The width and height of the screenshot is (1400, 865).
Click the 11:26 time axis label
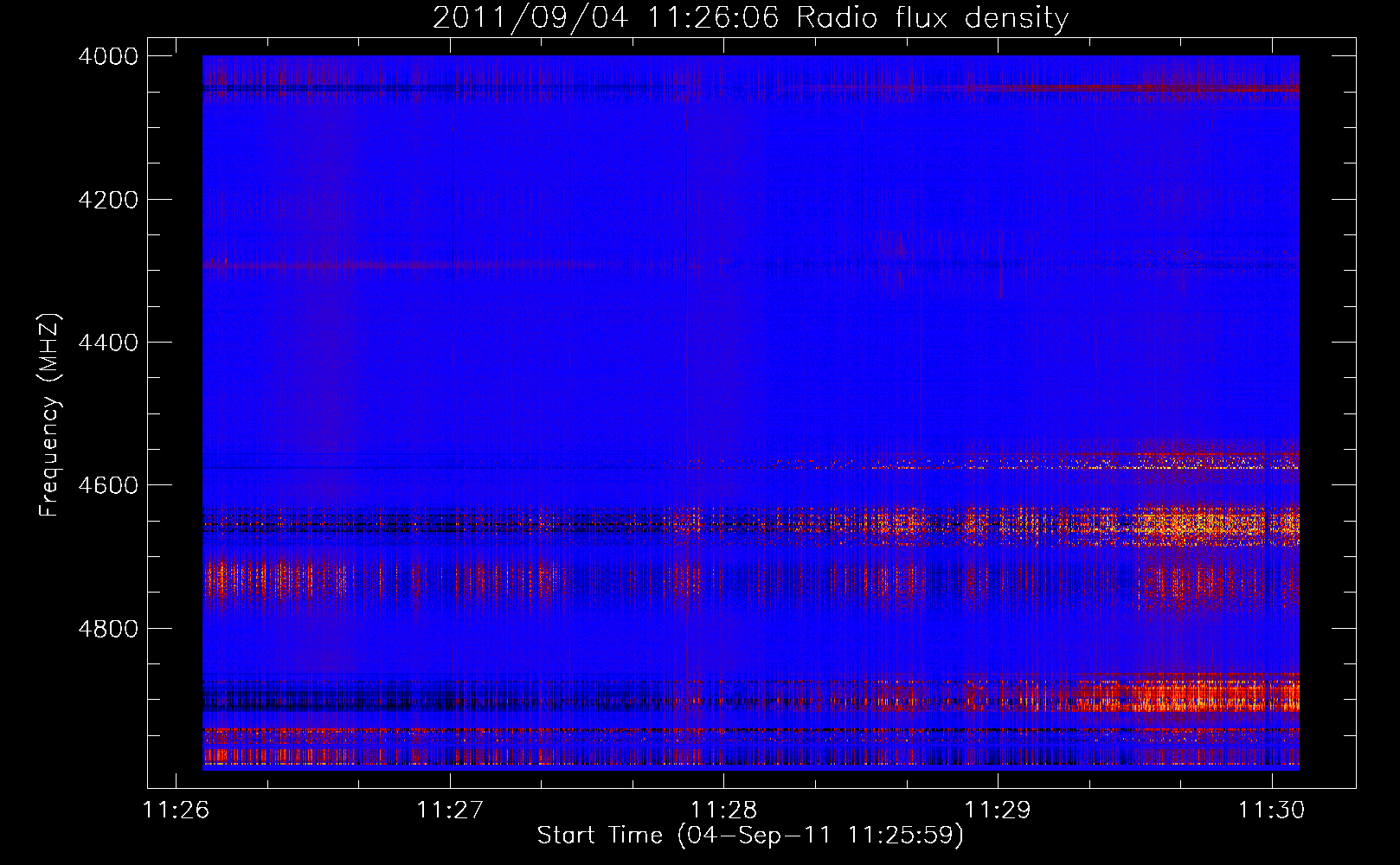pos(176,810)
